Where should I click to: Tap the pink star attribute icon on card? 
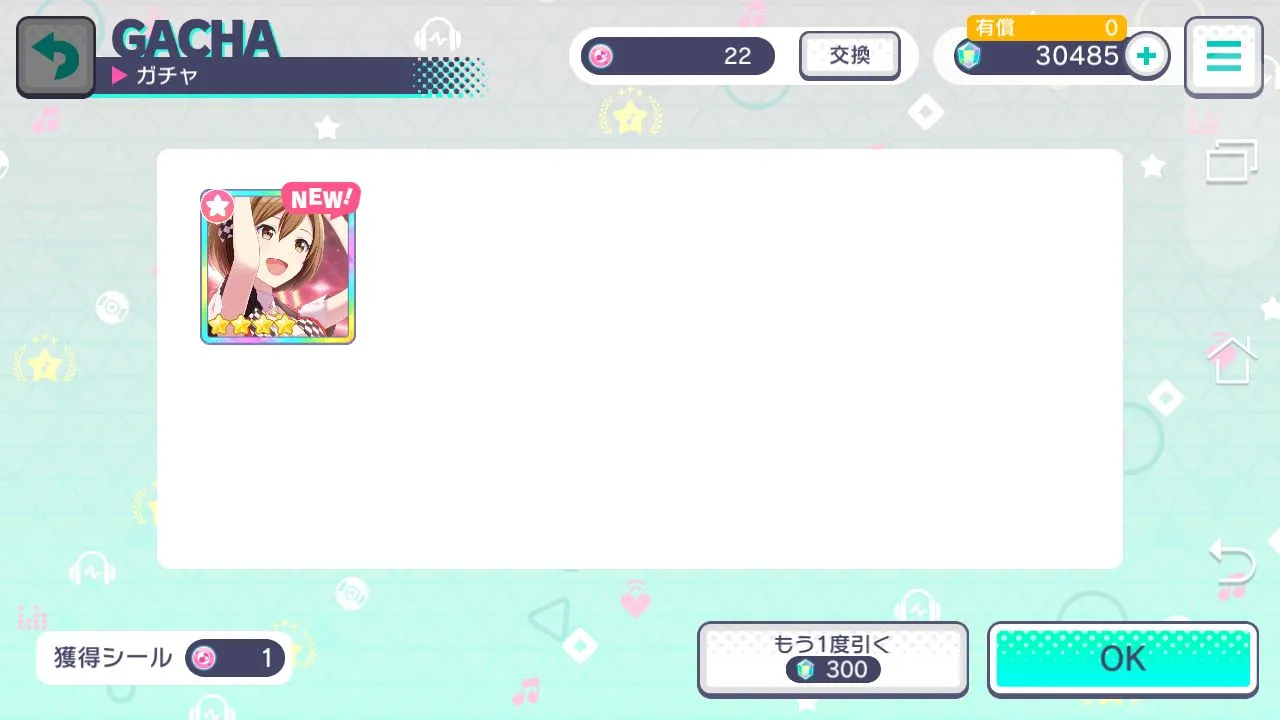pyautogui.click(x=217, y=207)
